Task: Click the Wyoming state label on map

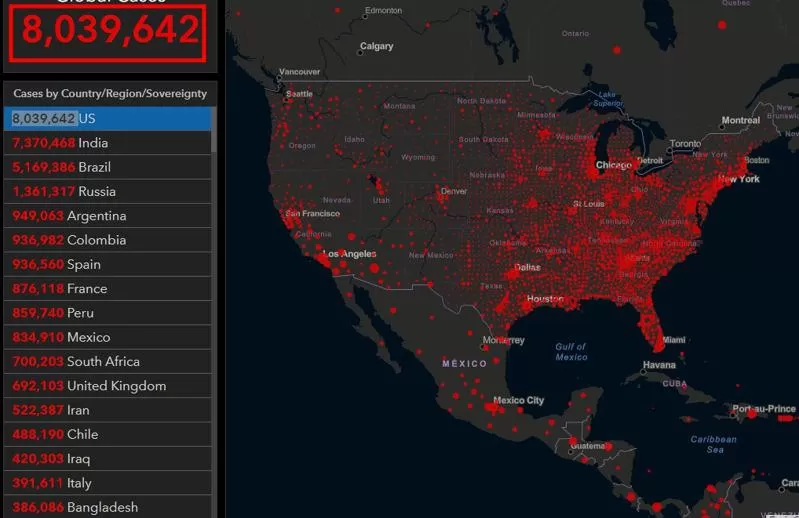Action: (418, 157)
